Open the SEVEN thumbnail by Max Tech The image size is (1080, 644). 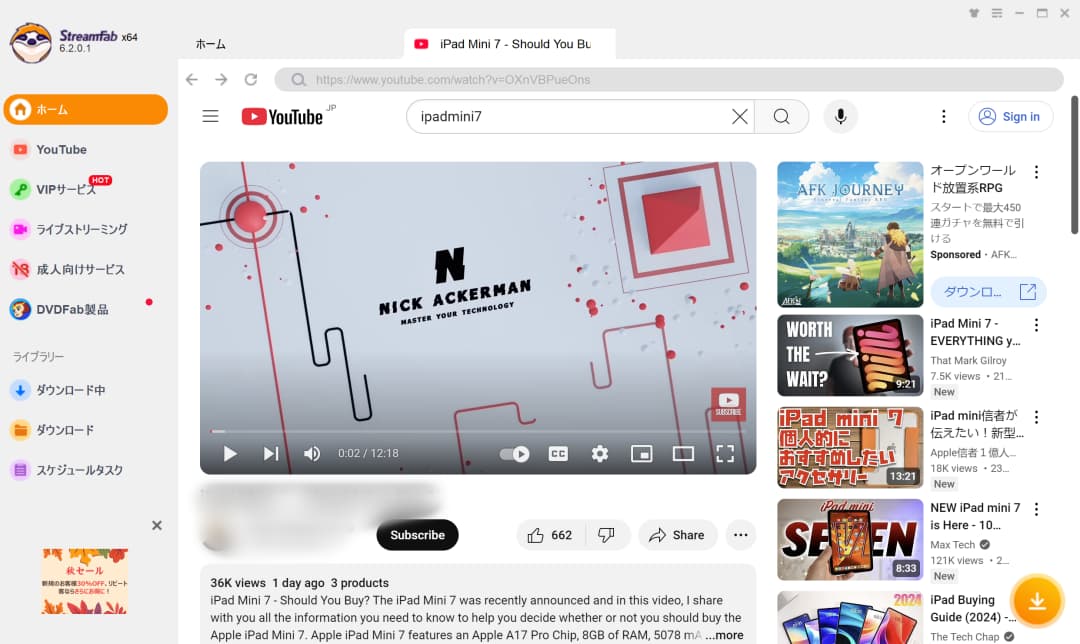[x=850, y=540]
